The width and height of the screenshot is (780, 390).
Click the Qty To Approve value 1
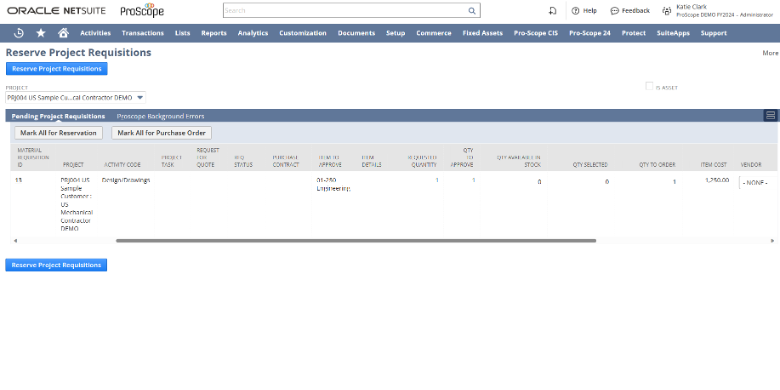coord(473,180)
